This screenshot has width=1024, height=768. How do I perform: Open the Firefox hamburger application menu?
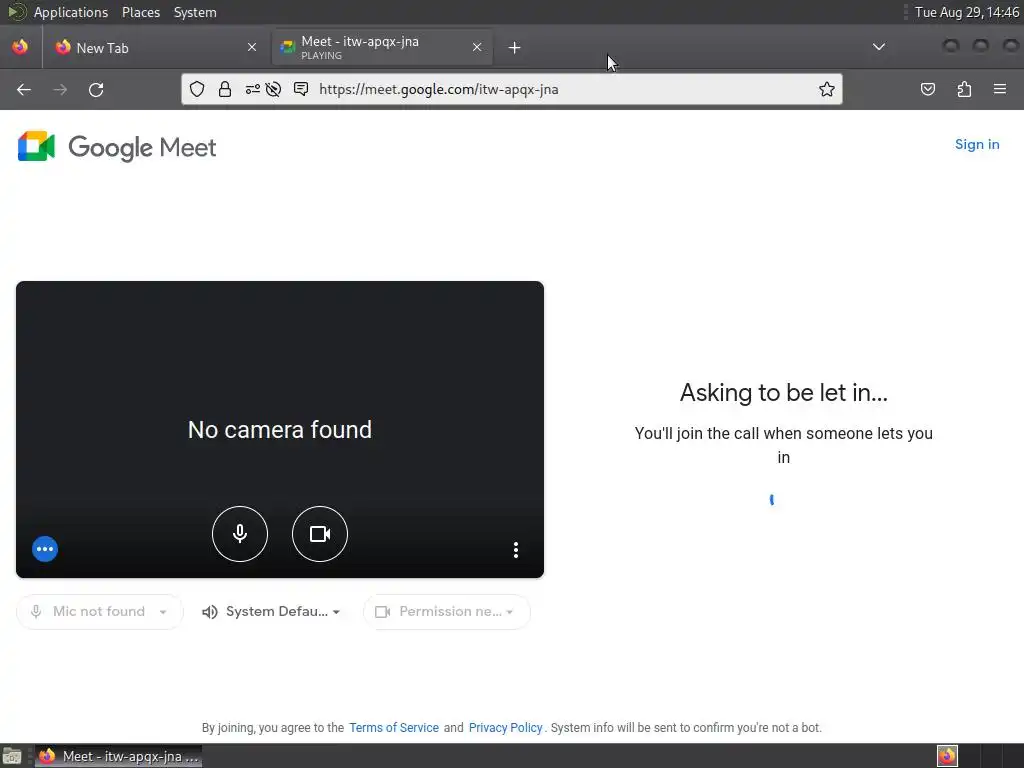pyautogui.click(x=1000, y=89)
